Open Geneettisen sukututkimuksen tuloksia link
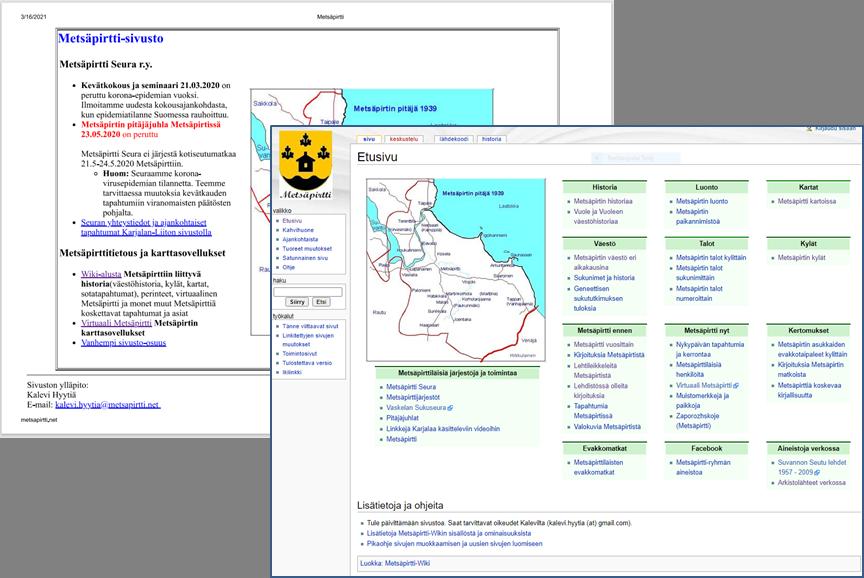This screenshot has width=864, height=578. 598,299
